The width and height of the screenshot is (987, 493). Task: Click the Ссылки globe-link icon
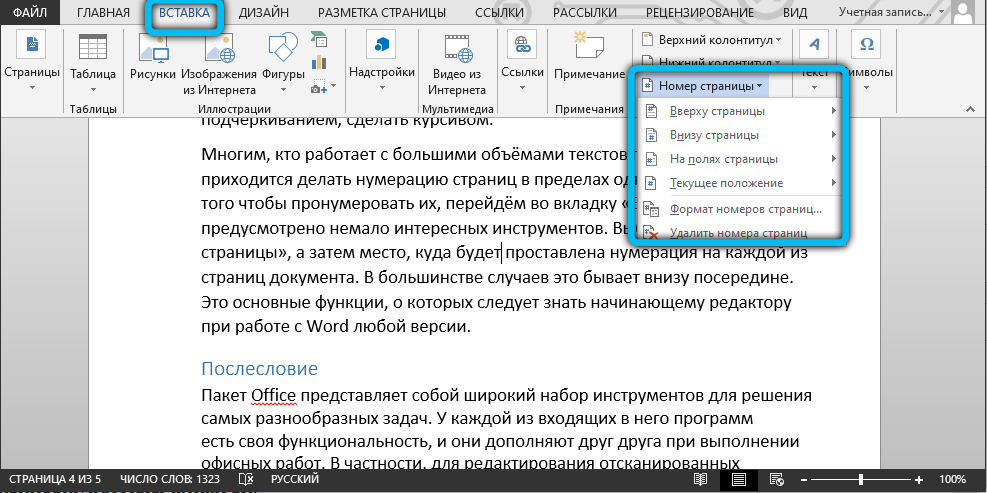pos(522,46)
